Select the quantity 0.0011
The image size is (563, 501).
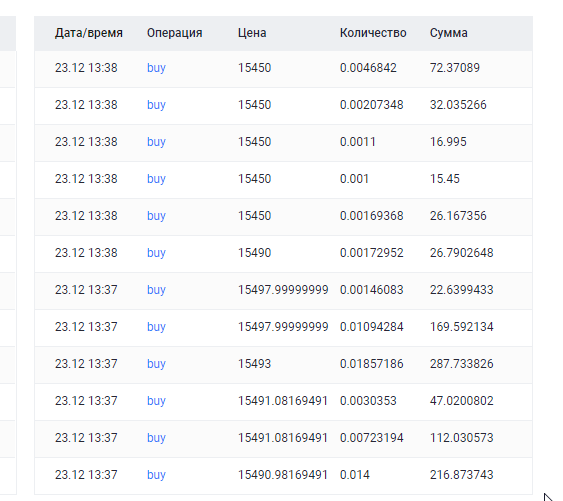pos(358,142)
